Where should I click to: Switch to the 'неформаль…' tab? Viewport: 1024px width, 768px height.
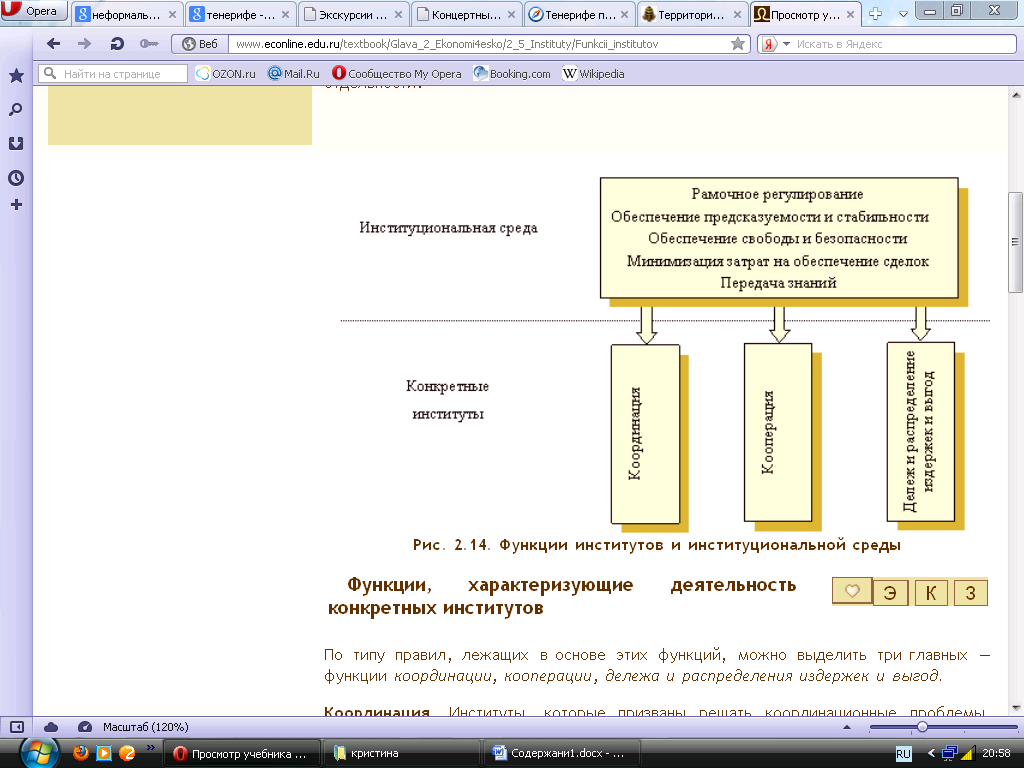pos(126,14)
